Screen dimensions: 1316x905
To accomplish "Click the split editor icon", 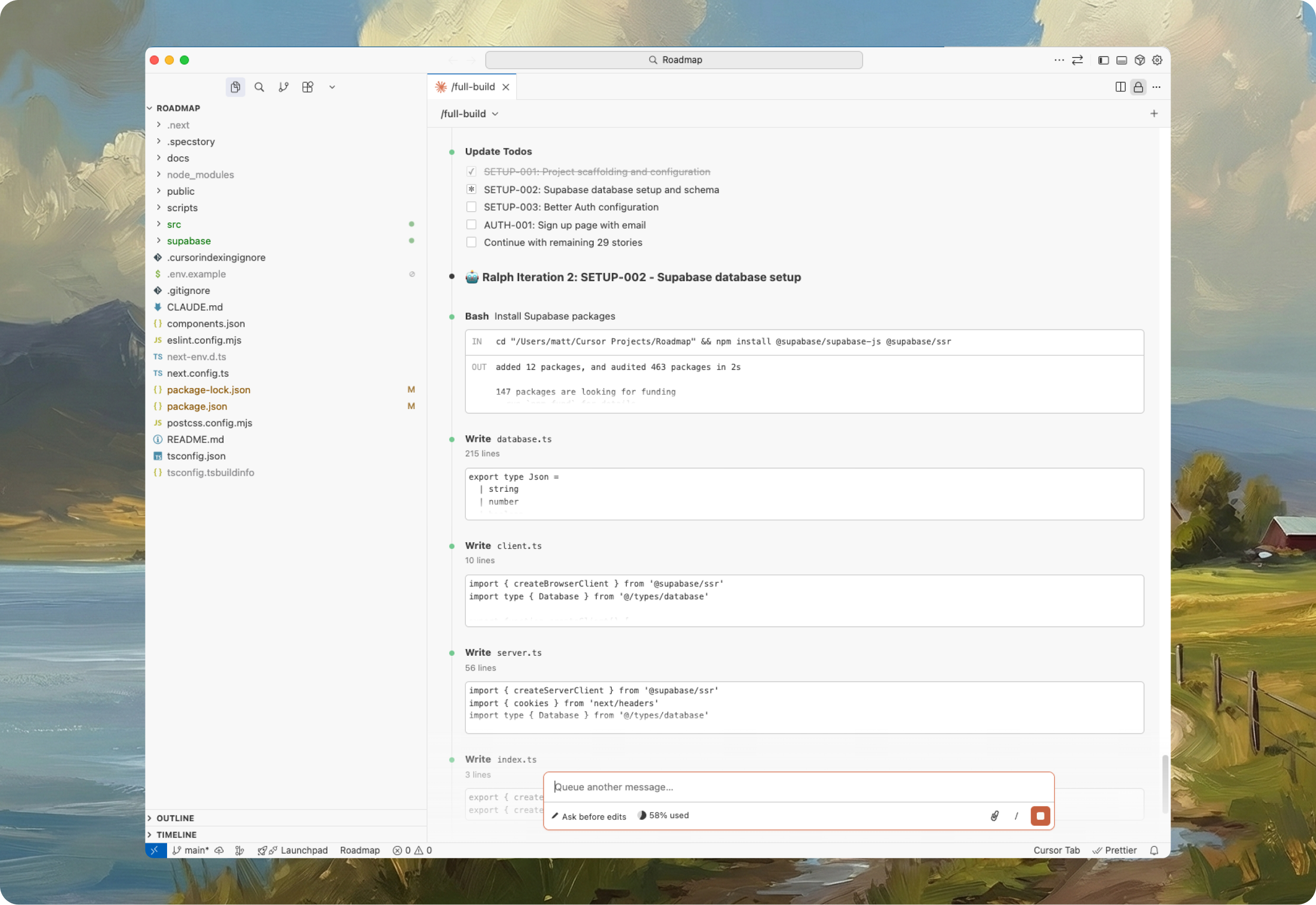I will click(1120, 87).
